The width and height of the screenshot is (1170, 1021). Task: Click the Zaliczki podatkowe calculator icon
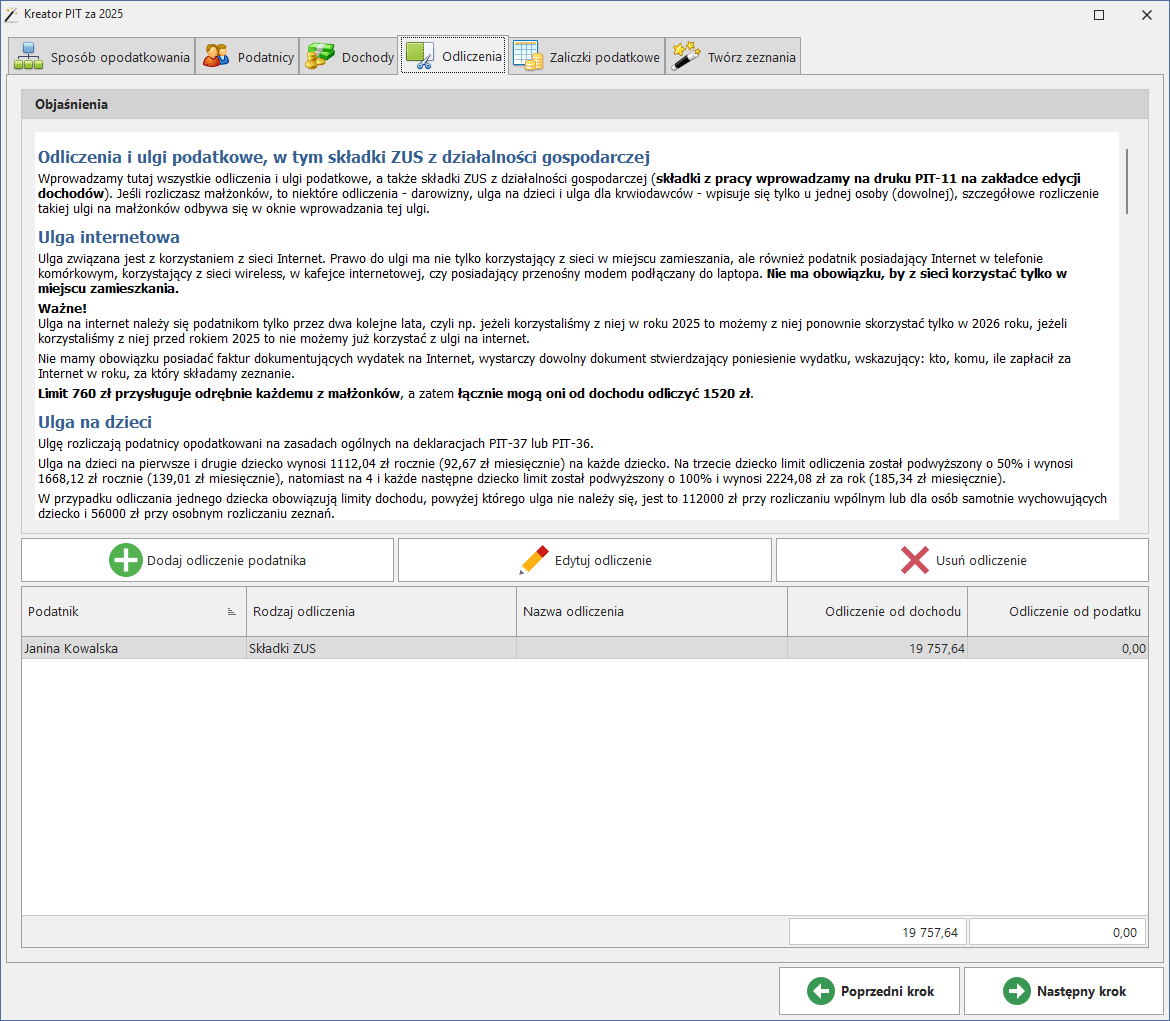[528, 57]
